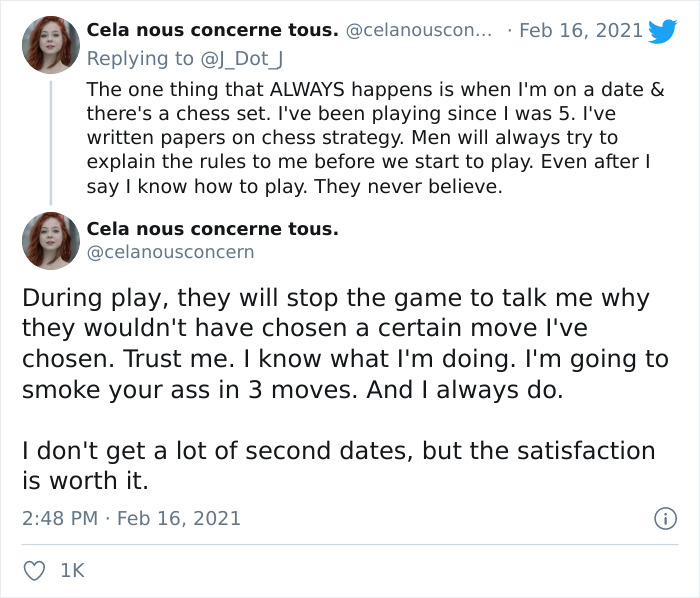Viewport: 700px width, 598px height.
Task: Click the display name on the top reply tweet
Action: 212,30
